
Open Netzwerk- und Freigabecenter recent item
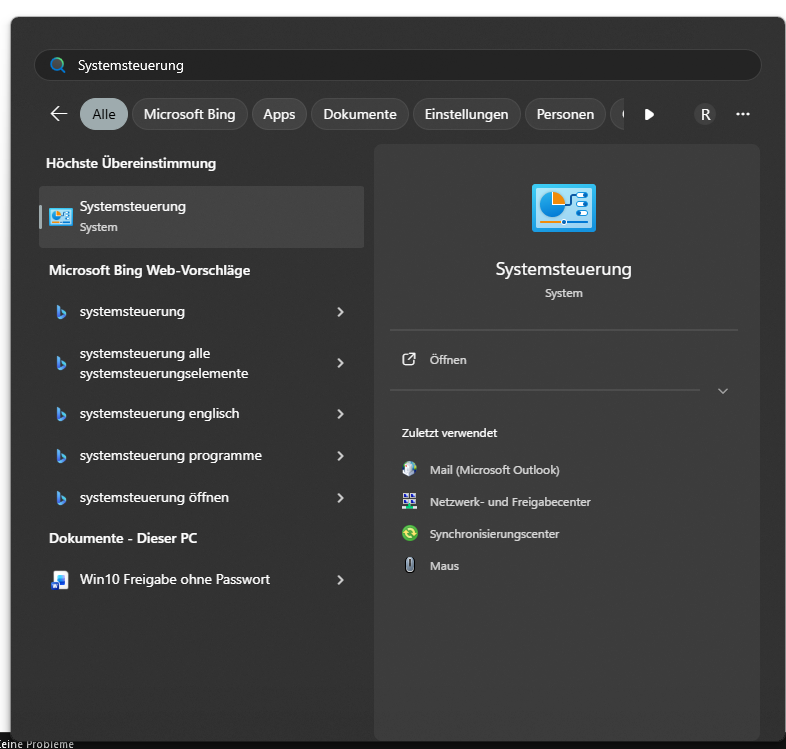(509, 502)
